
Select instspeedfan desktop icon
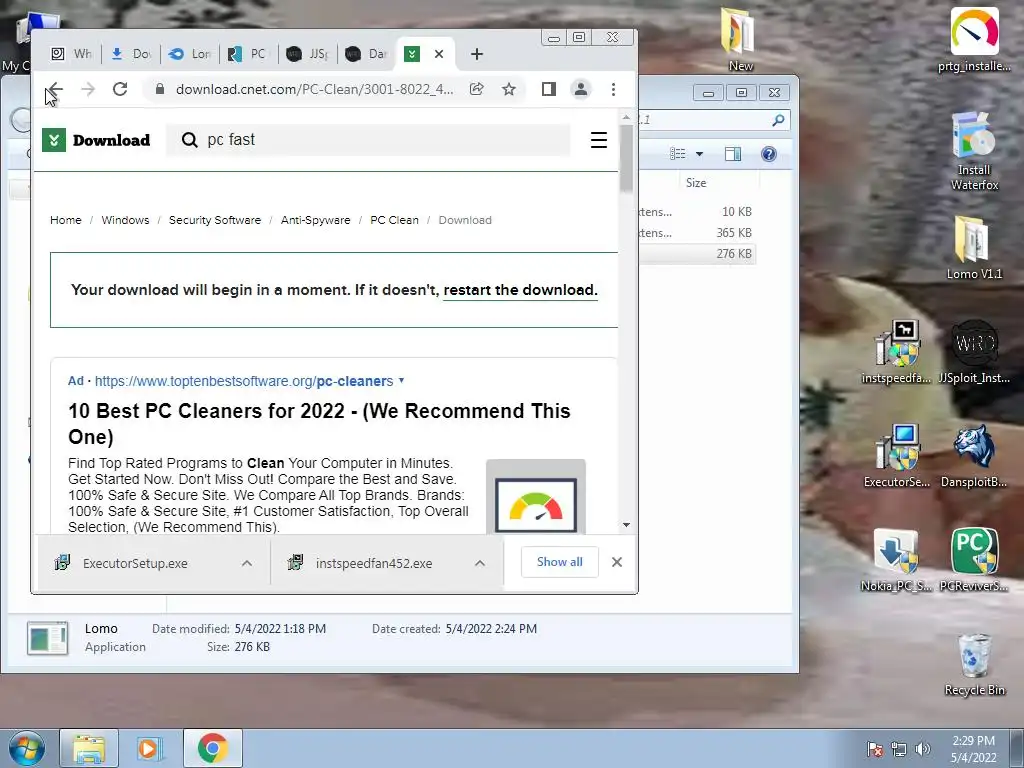click(897, 353)
